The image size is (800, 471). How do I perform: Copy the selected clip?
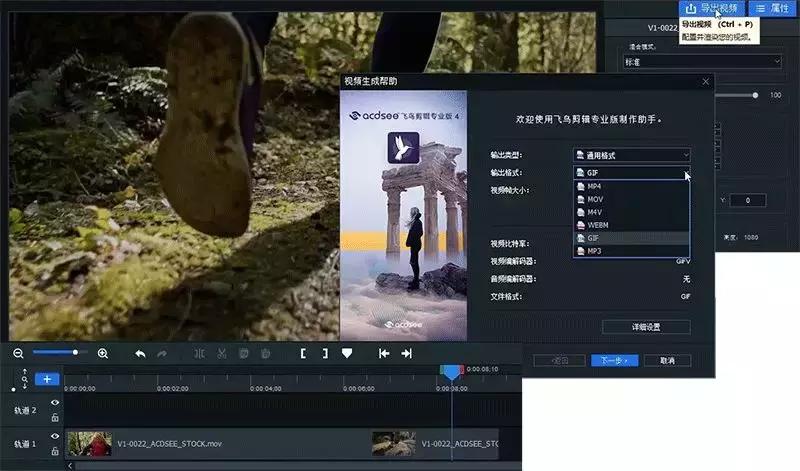tap(243, 354)
